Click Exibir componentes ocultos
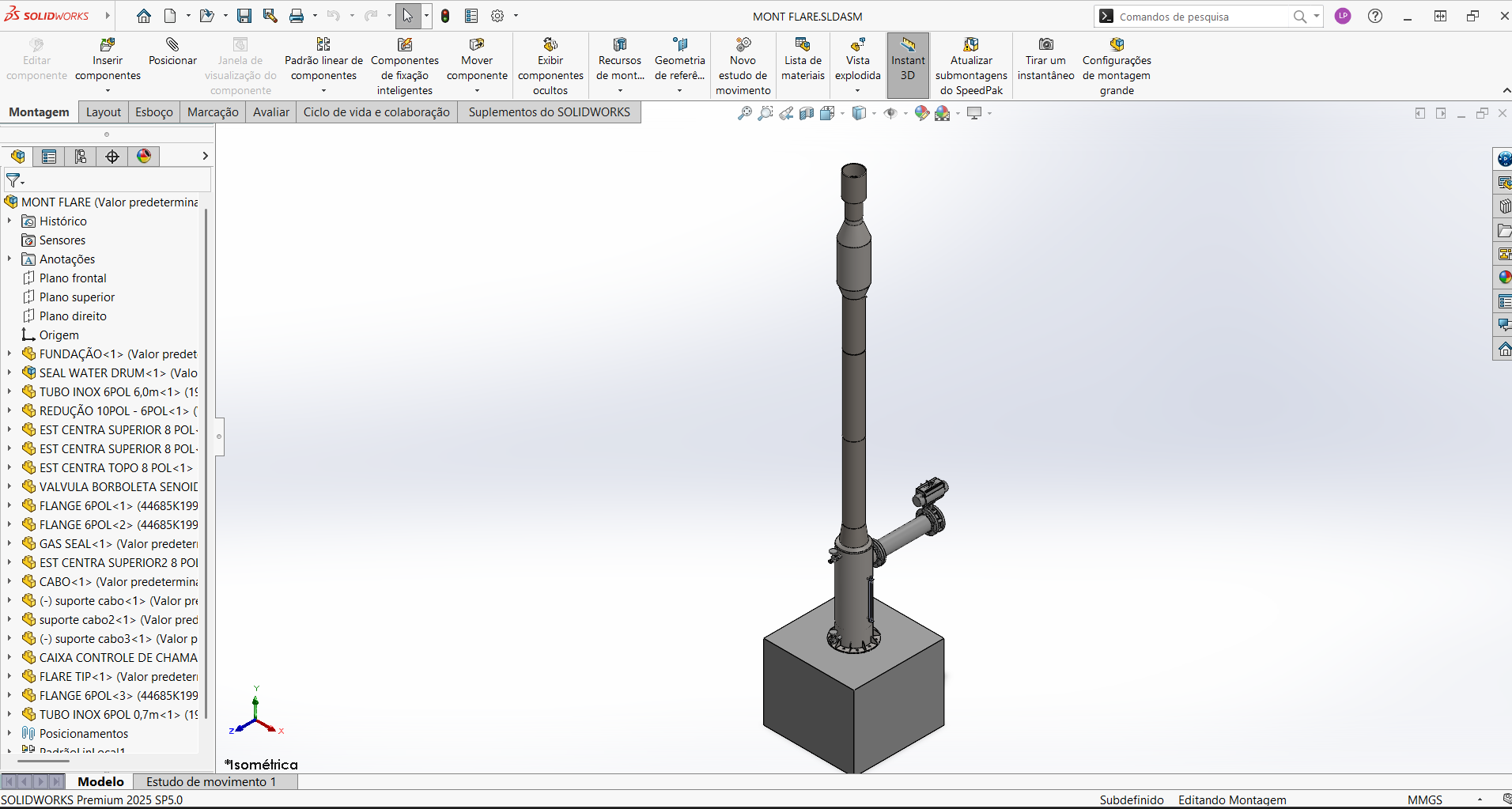This screenshot has height=809, width=1512. click(x=550, y=66)
